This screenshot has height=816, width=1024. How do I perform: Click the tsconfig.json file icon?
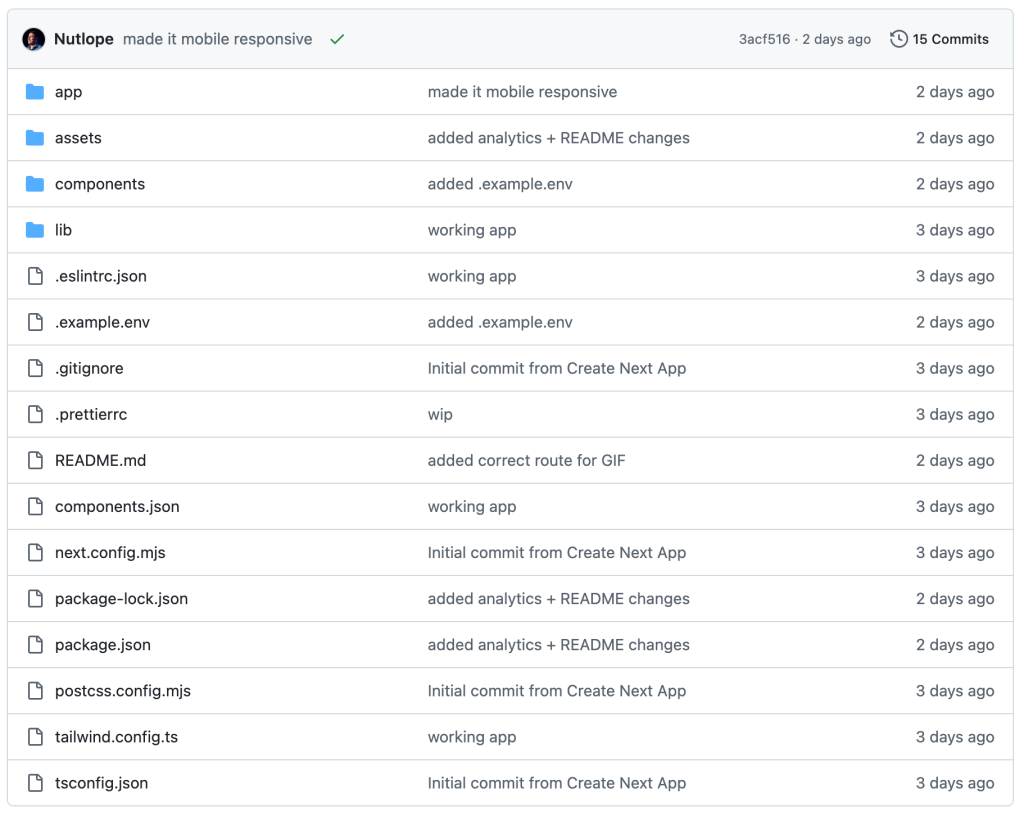point(35,783)
